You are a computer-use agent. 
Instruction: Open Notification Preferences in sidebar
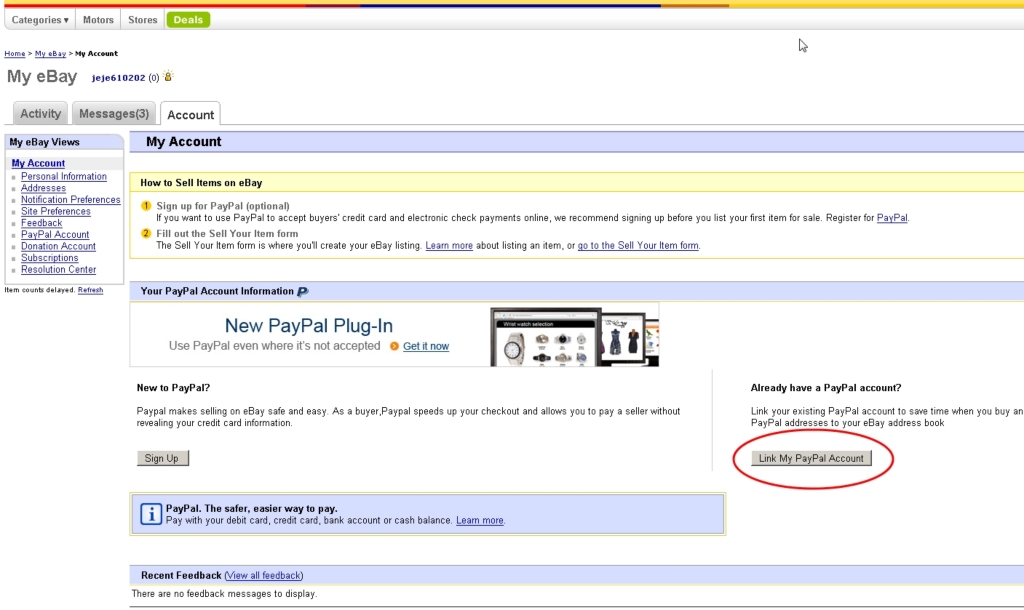pos(71,200)
